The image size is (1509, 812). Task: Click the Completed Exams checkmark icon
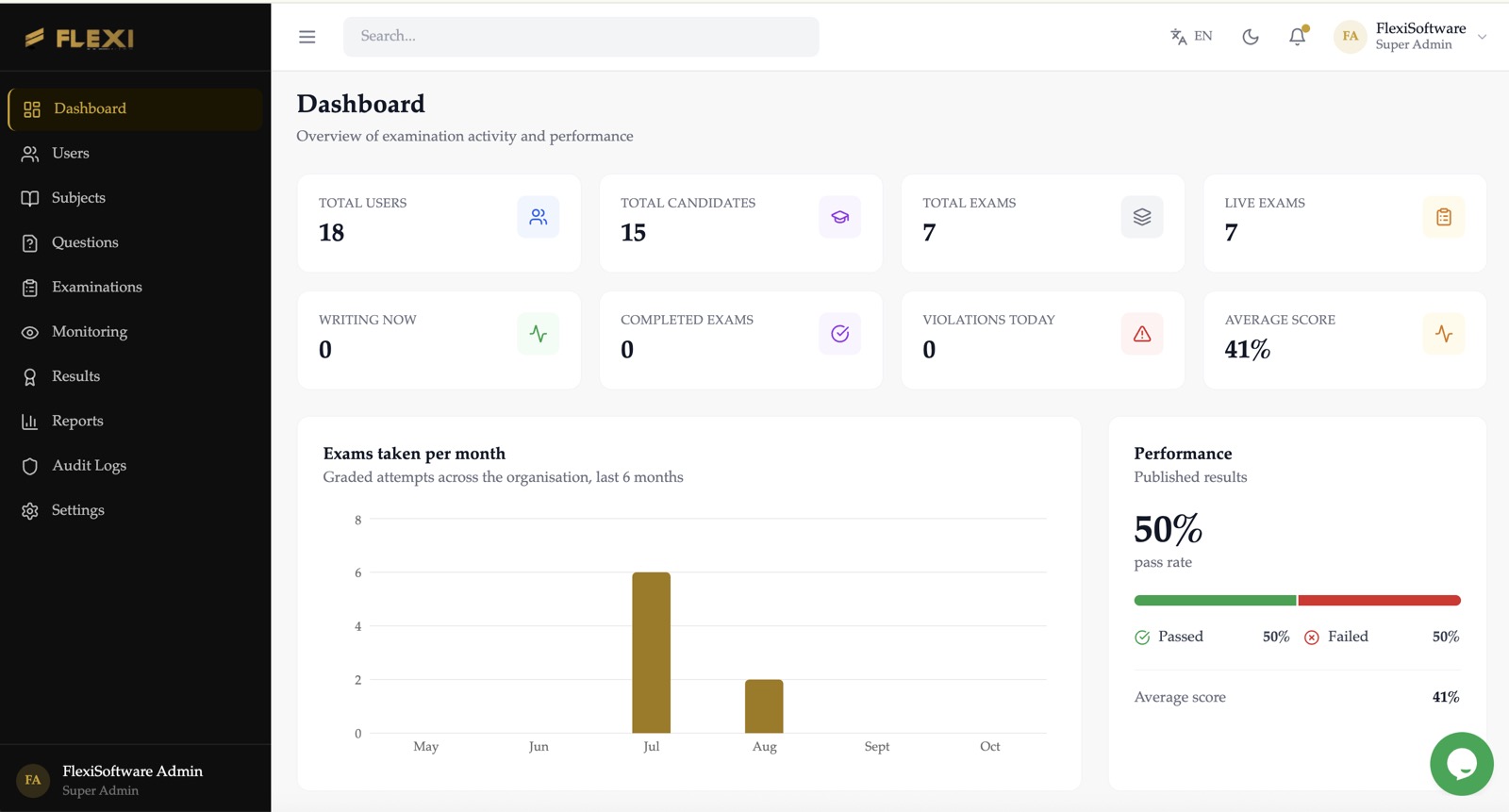coord(840,334)
